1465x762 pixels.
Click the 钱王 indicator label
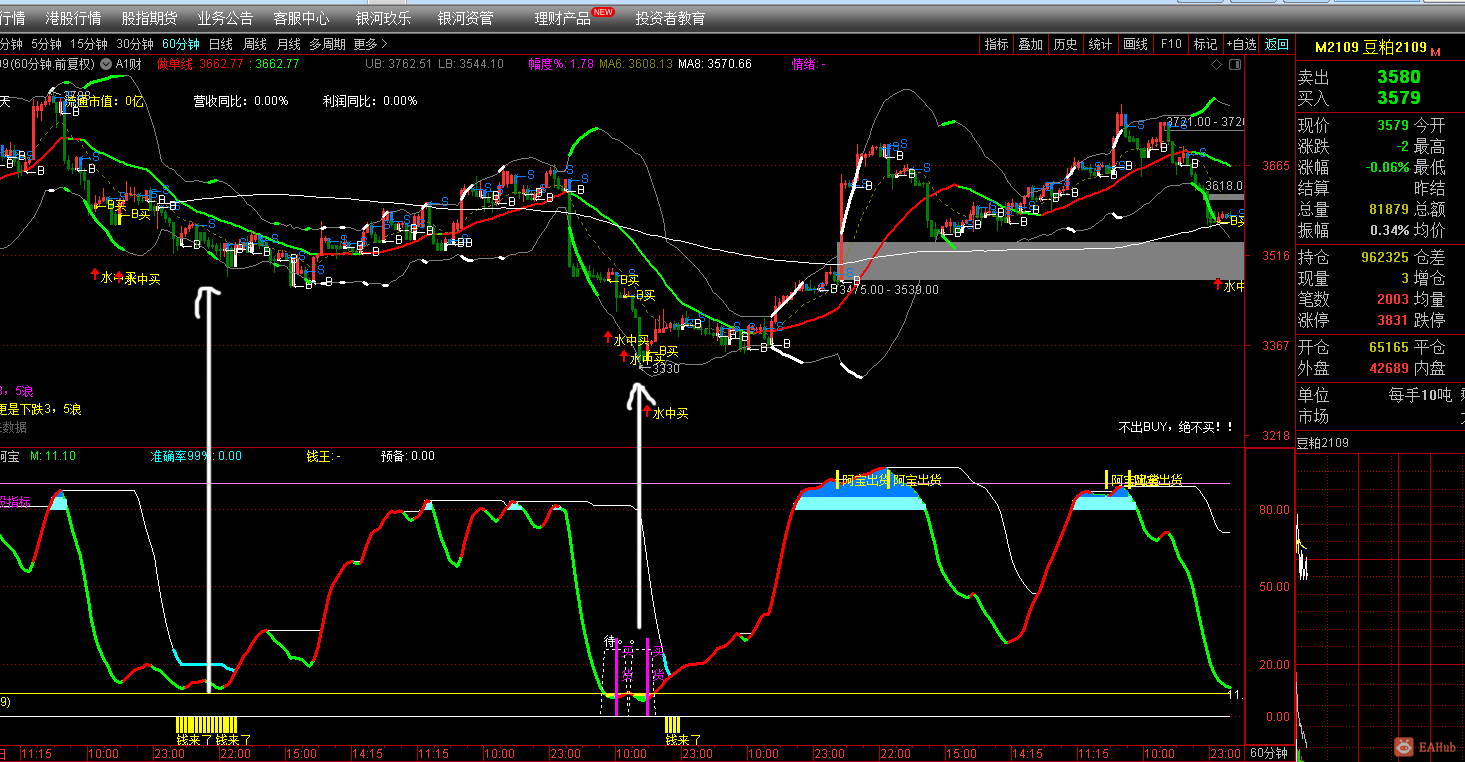[x=324, y=456]
